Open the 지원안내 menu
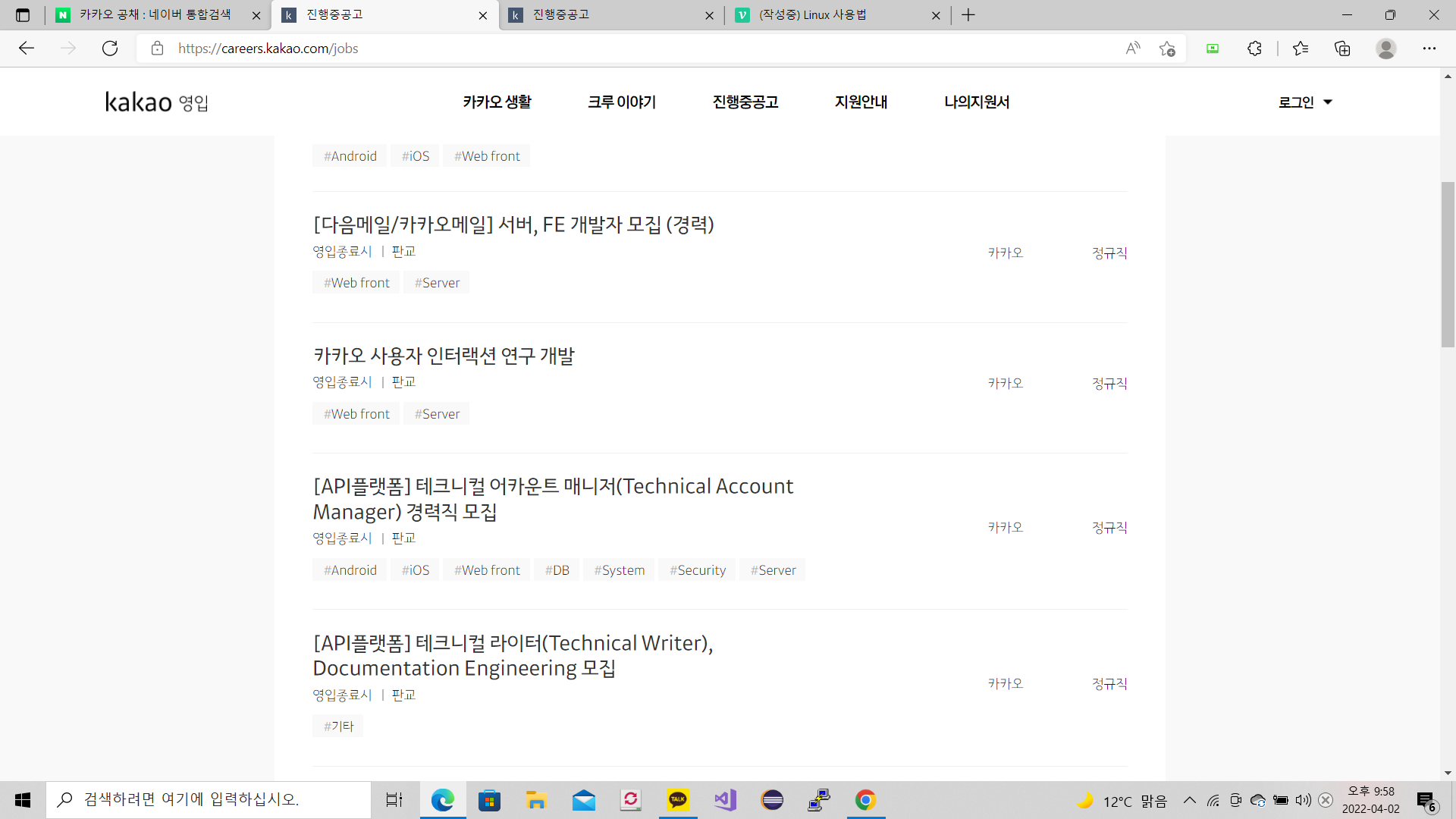Image resolution: width=1456 pixels, height=819 pixels. (x=861, y=102)
